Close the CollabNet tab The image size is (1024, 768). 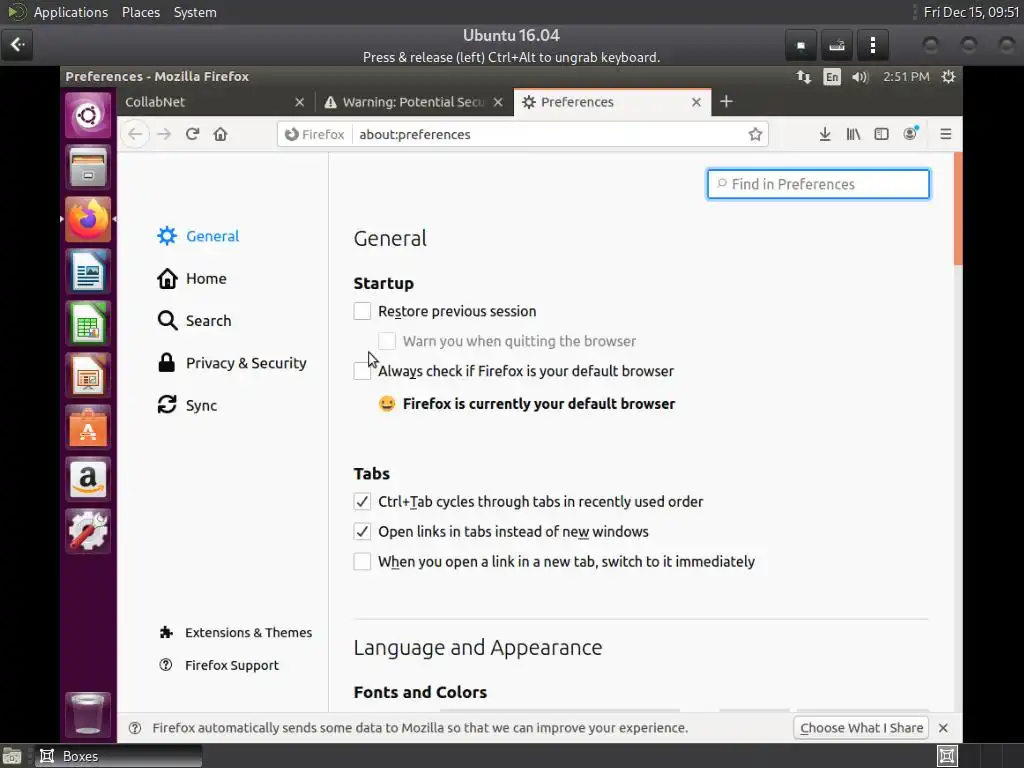click(300, 102)
